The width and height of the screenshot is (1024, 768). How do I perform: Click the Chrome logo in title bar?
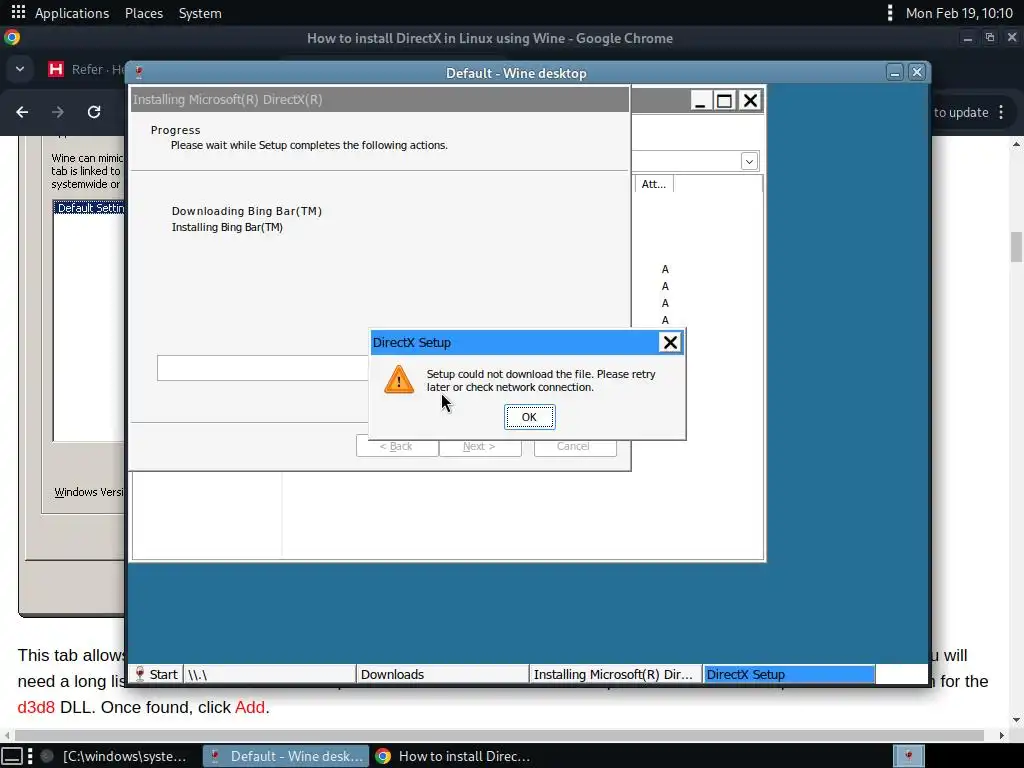[12, 37]
